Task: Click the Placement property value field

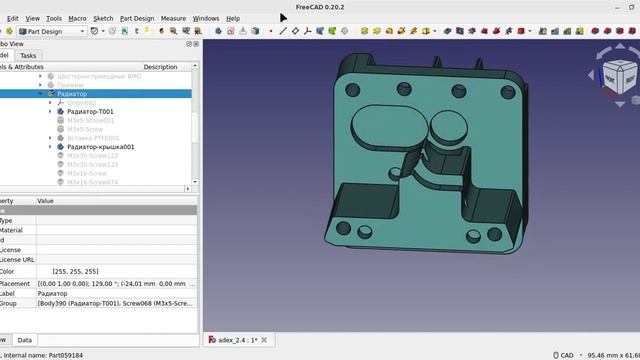Action: coord(116,283)
